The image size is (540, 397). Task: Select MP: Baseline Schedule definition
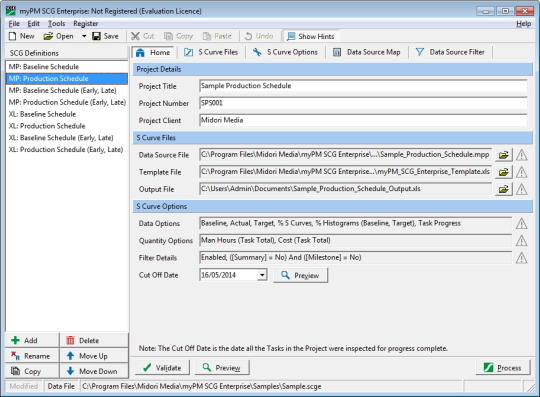point(66,67)
